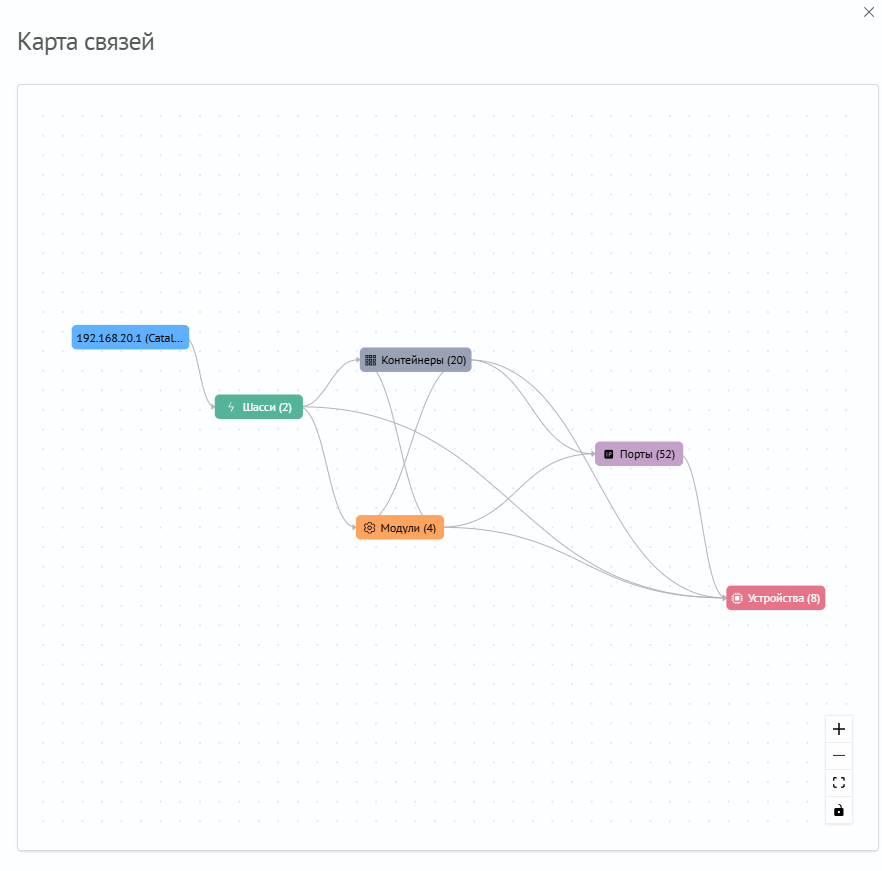Click the chip icon in Устройства node

737,598
